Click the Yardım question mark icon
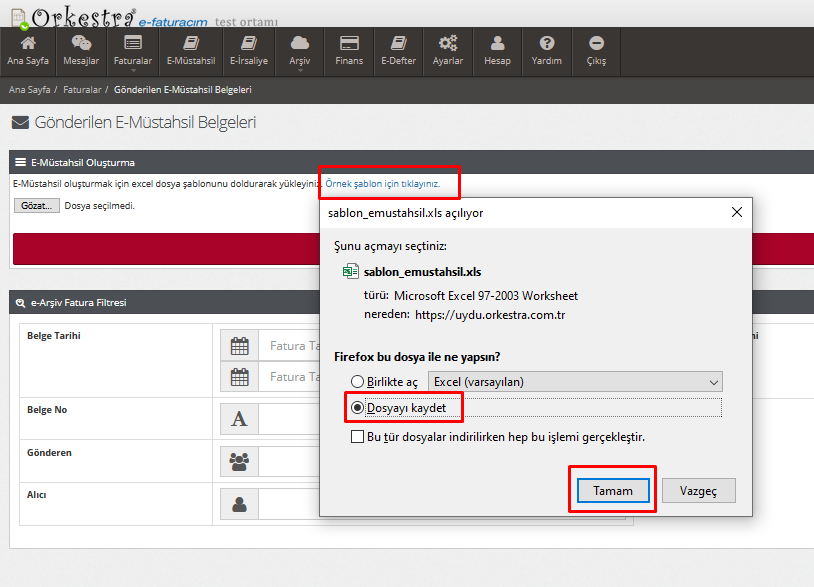The width and height of the screenshot is (814, 587). (x=546, y=44)
